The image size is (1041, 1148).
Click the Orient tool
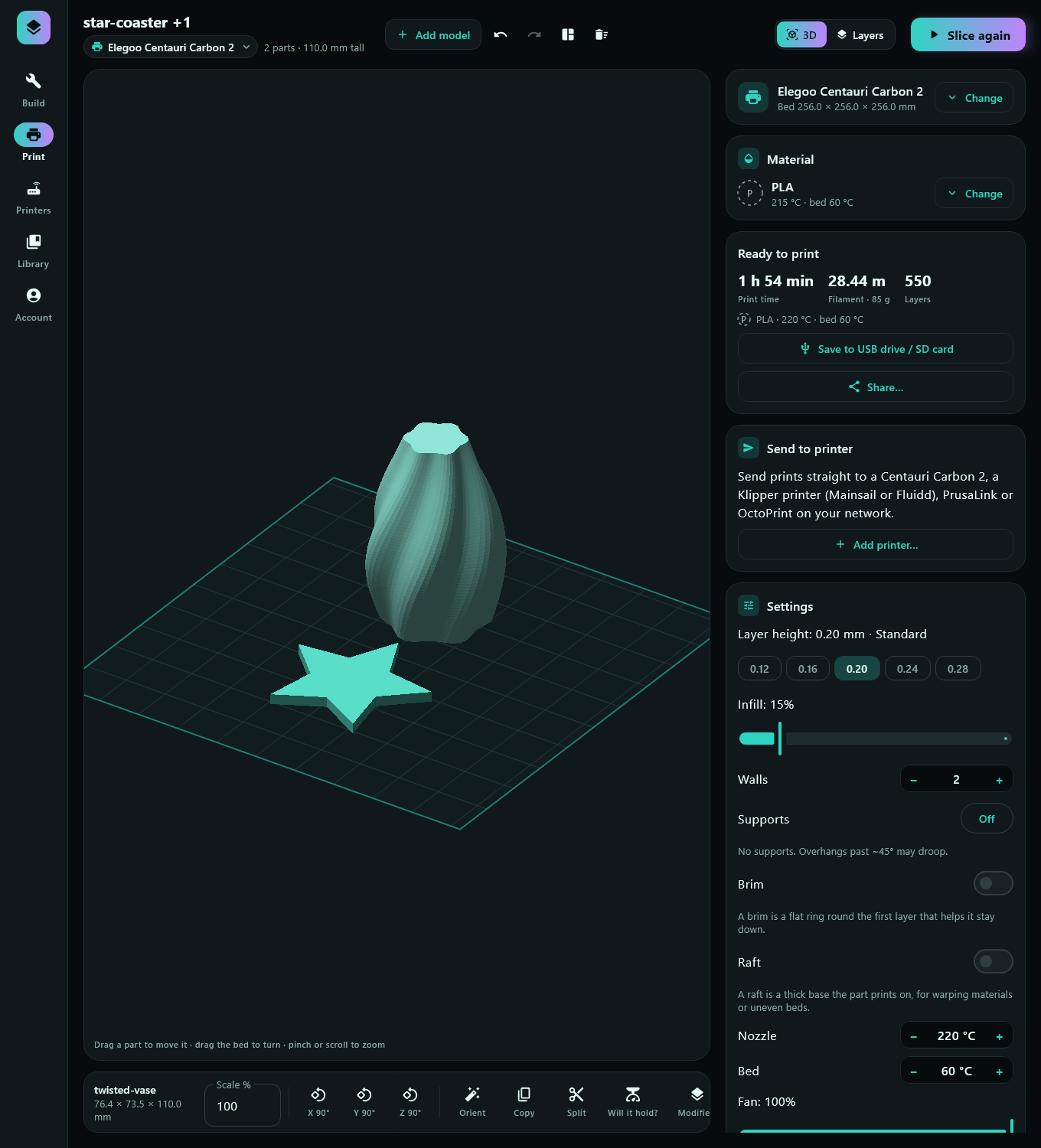coord(472,1102)
